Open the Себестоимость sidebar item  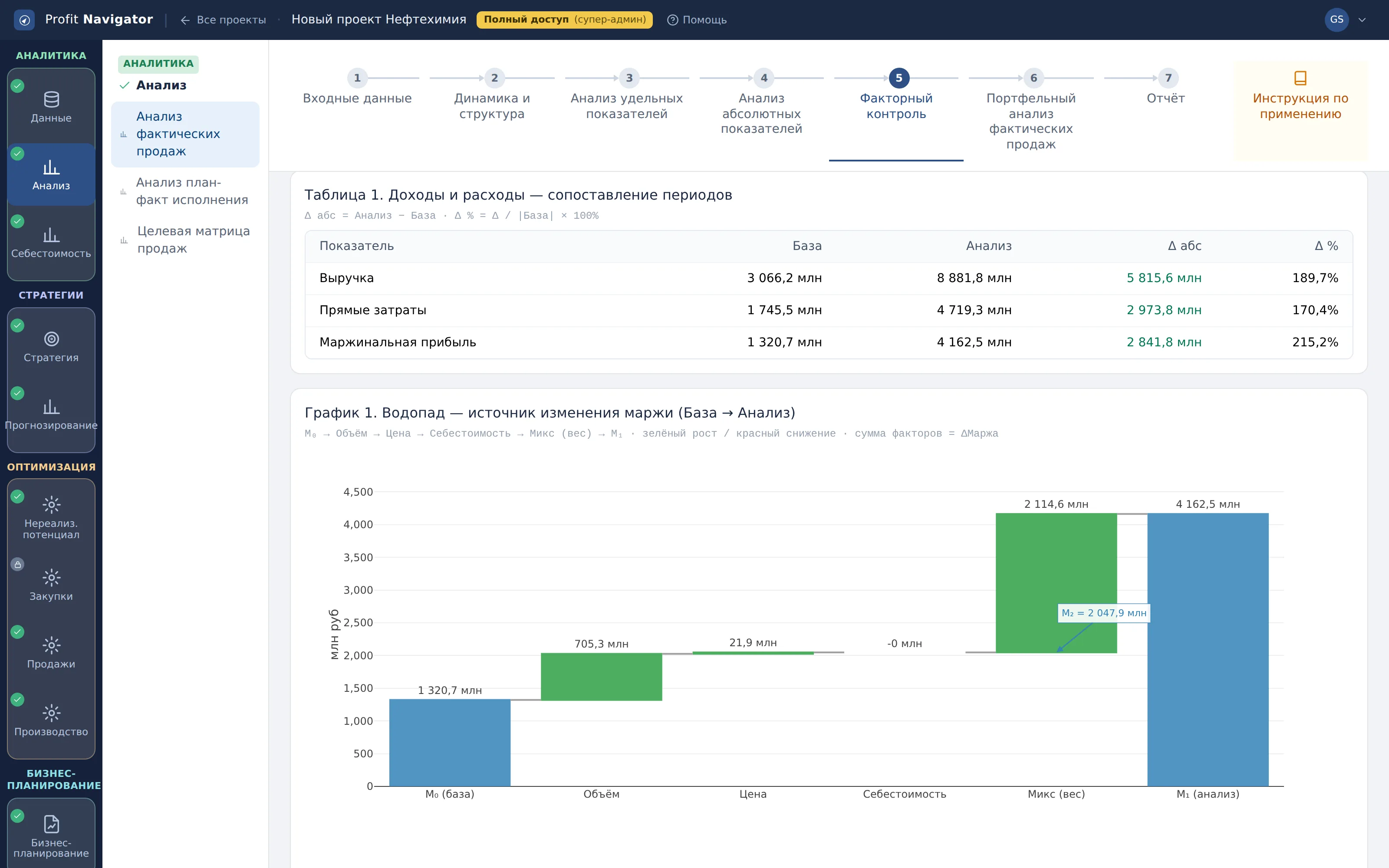(x=51, y=242)
